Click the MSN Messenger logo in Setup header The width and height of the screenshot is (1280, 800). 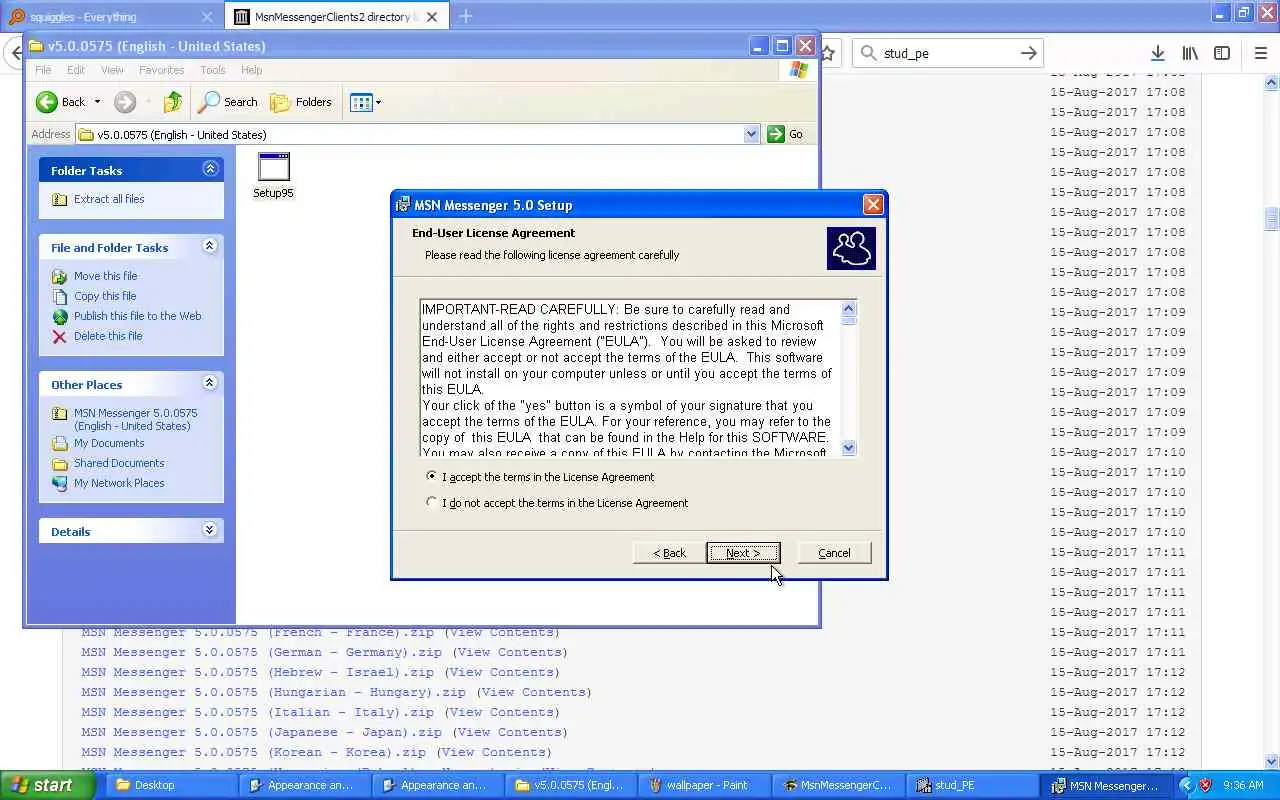click(851, 249)
